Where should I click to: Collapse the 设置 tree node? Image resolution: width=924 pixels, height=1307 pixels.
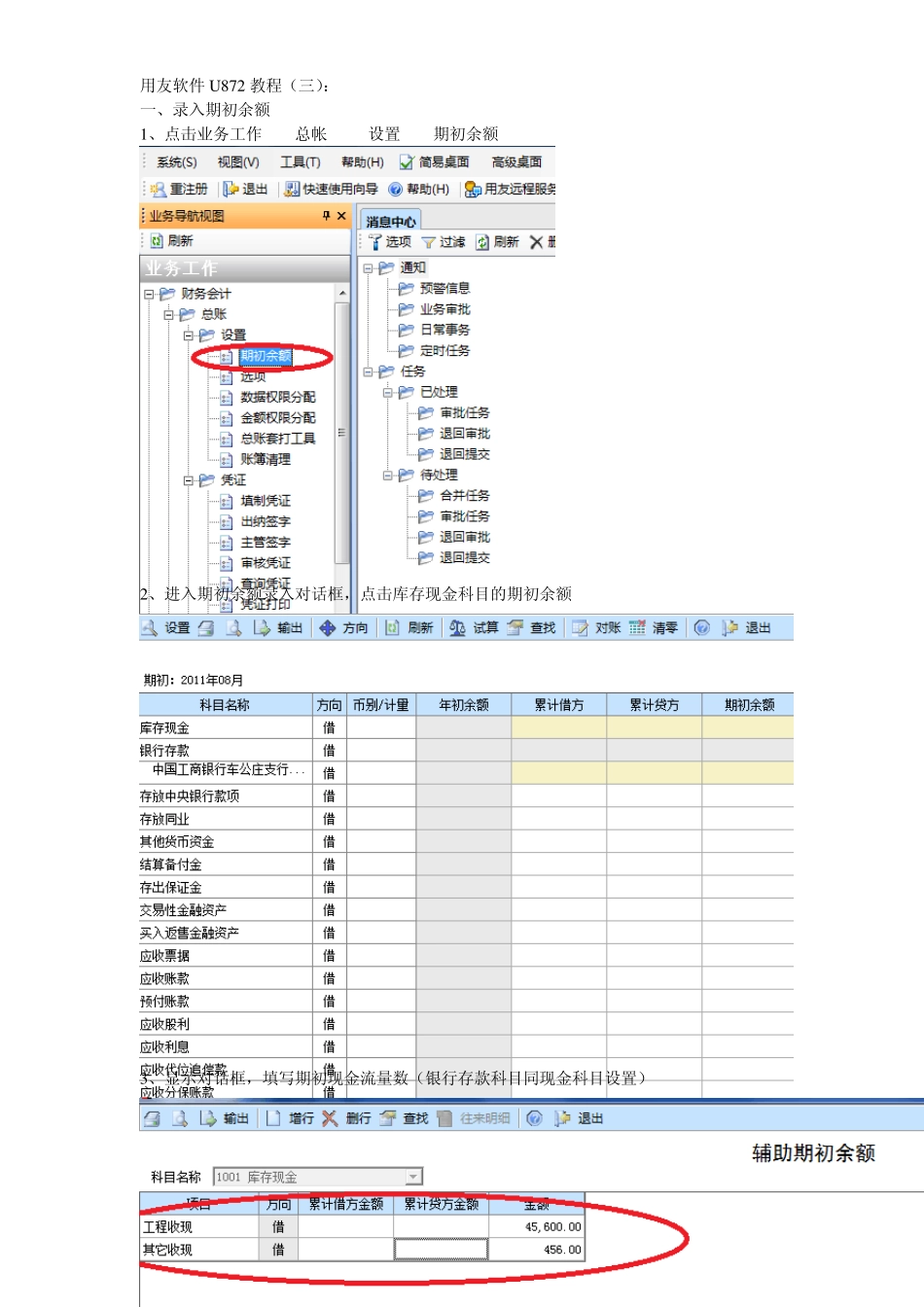pos(188,335)
